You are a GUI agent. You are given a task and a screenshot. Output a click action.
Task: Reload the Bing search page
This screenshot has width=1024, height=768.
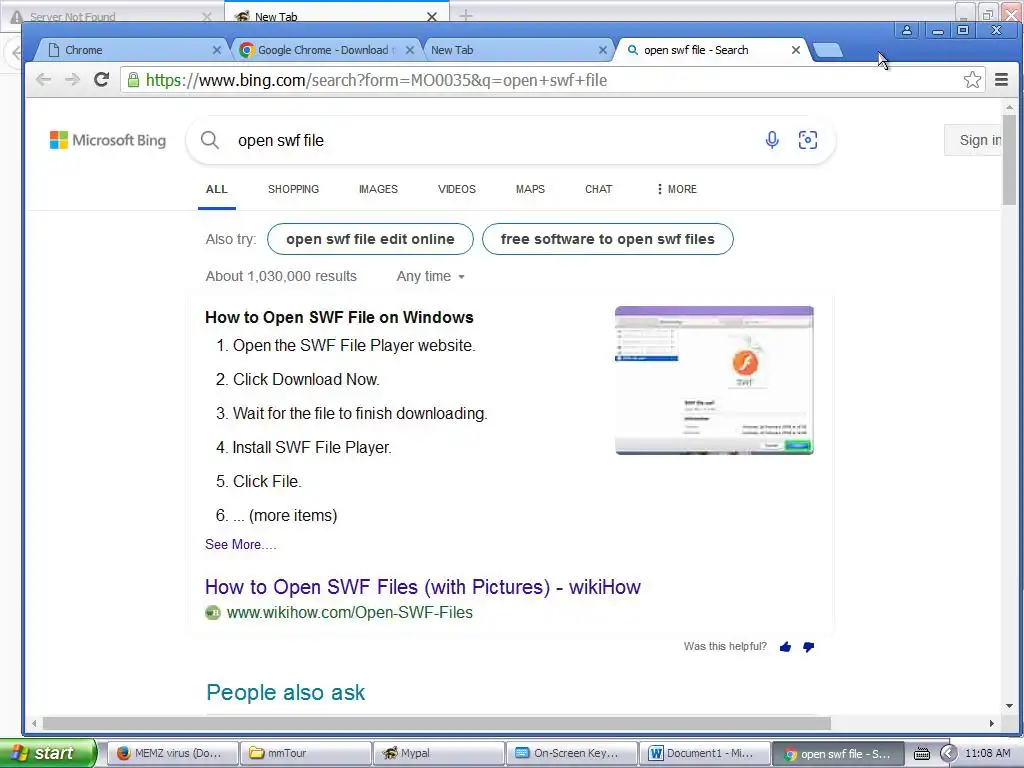(x=101, y=80)
